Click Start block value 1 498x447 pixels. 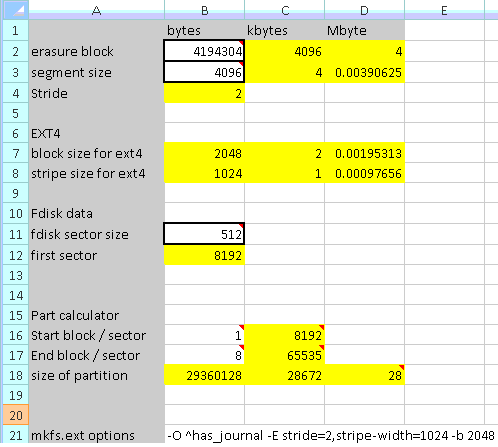(x=204, y=335)
